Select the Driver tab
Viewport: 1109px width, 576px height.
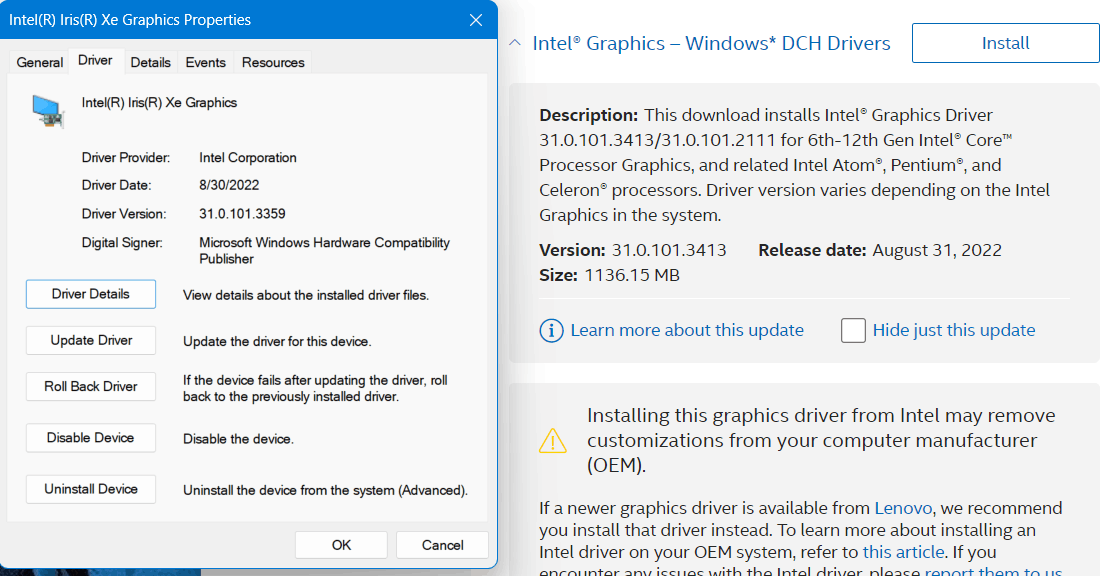(96, 61)
